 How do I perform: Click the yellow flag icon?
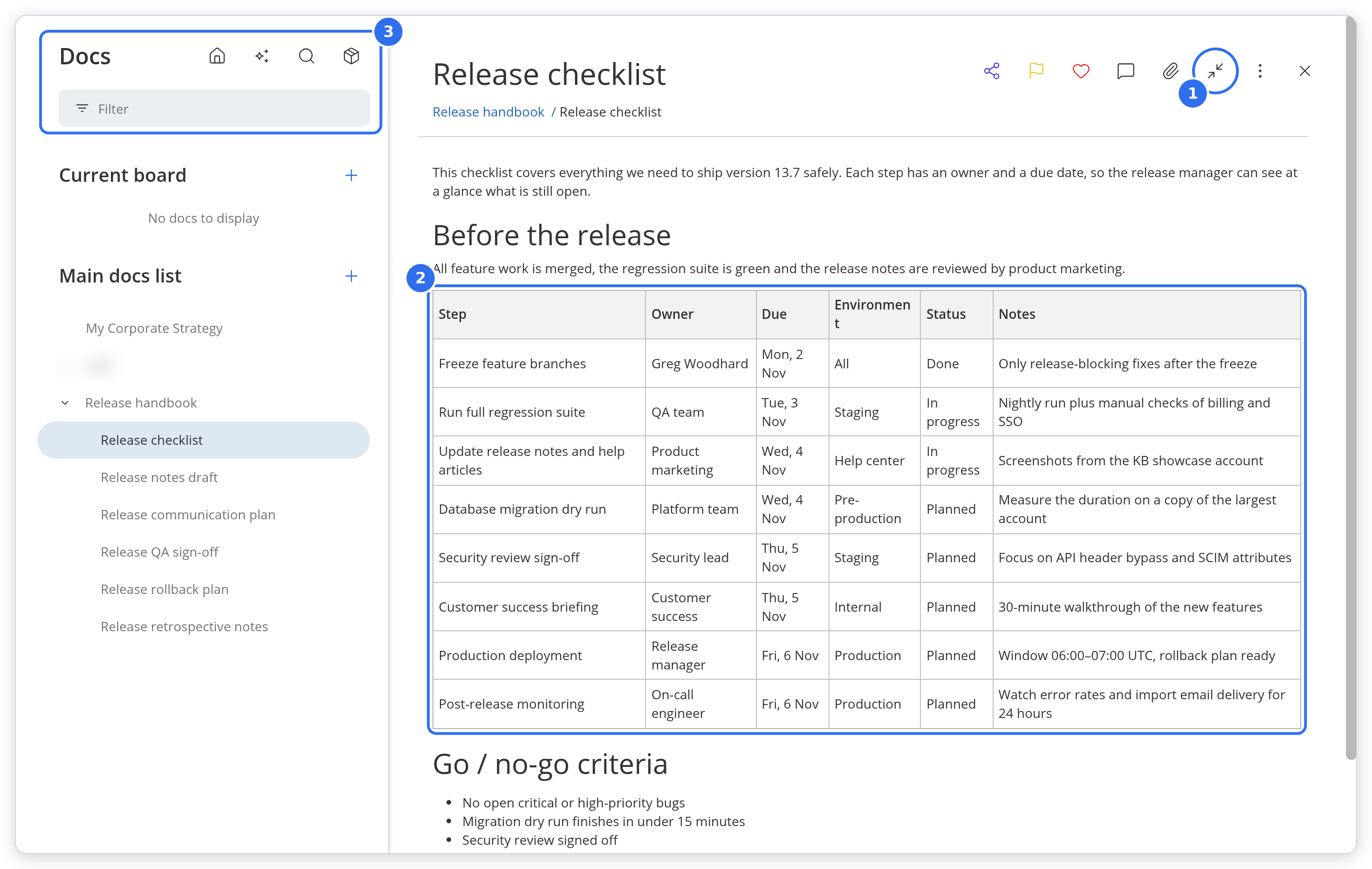click(x=1036, y=71)
